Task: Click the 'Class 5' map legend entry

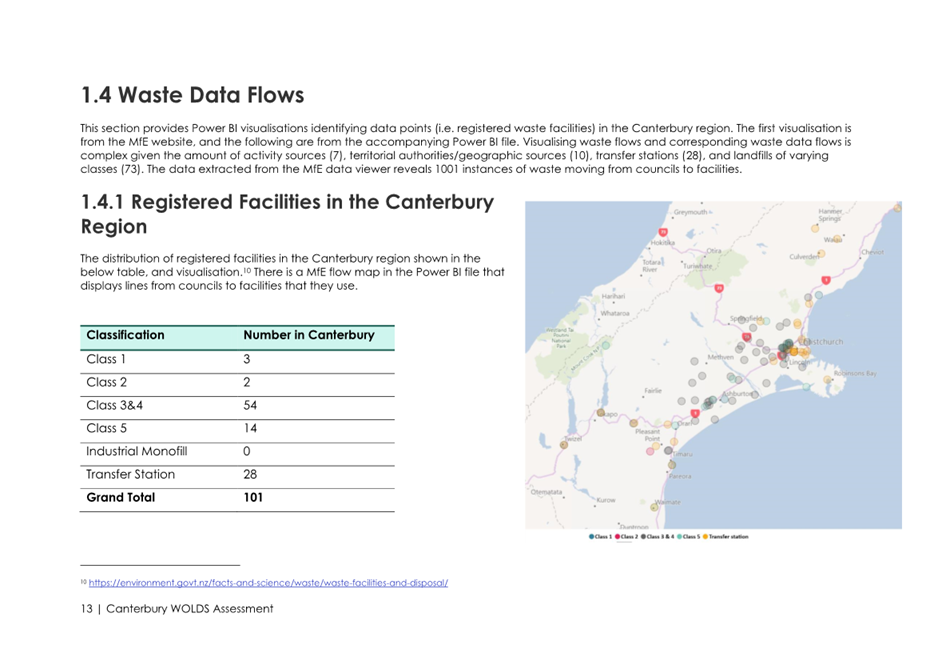Action: [688, 537]
